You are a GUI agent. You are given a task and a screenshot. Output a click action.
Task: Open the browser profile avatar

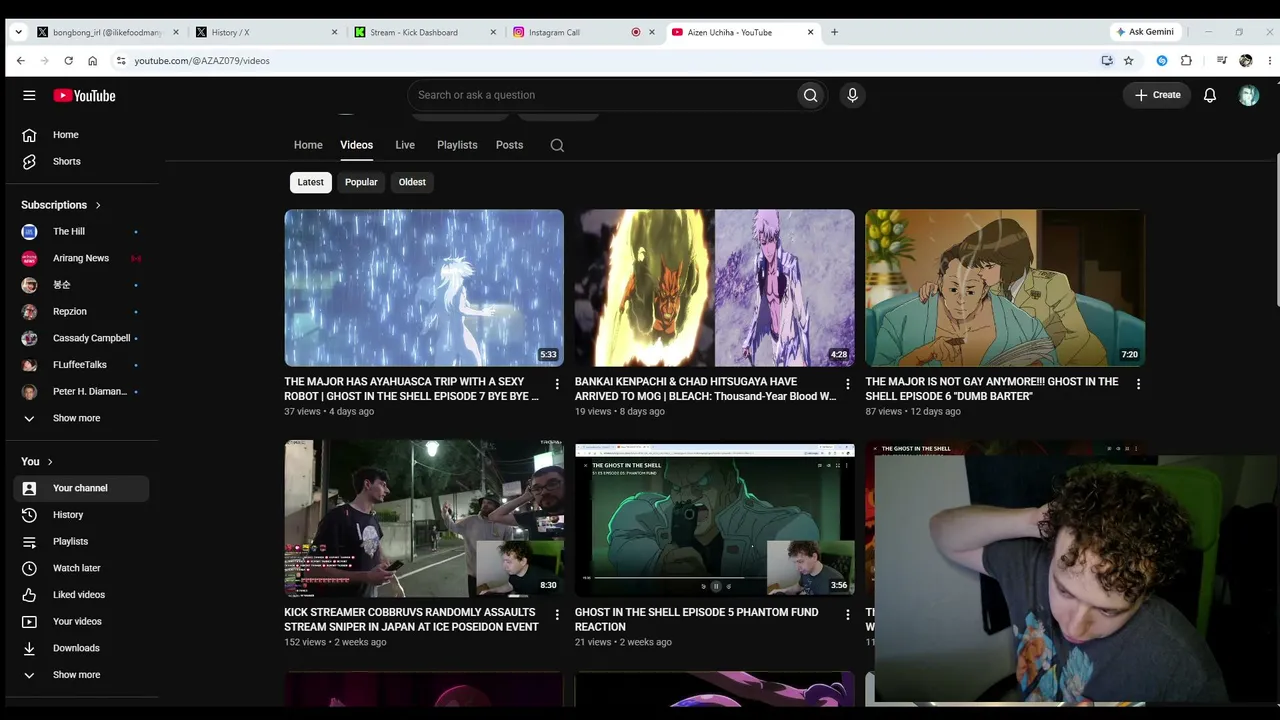pos(1245,60)
